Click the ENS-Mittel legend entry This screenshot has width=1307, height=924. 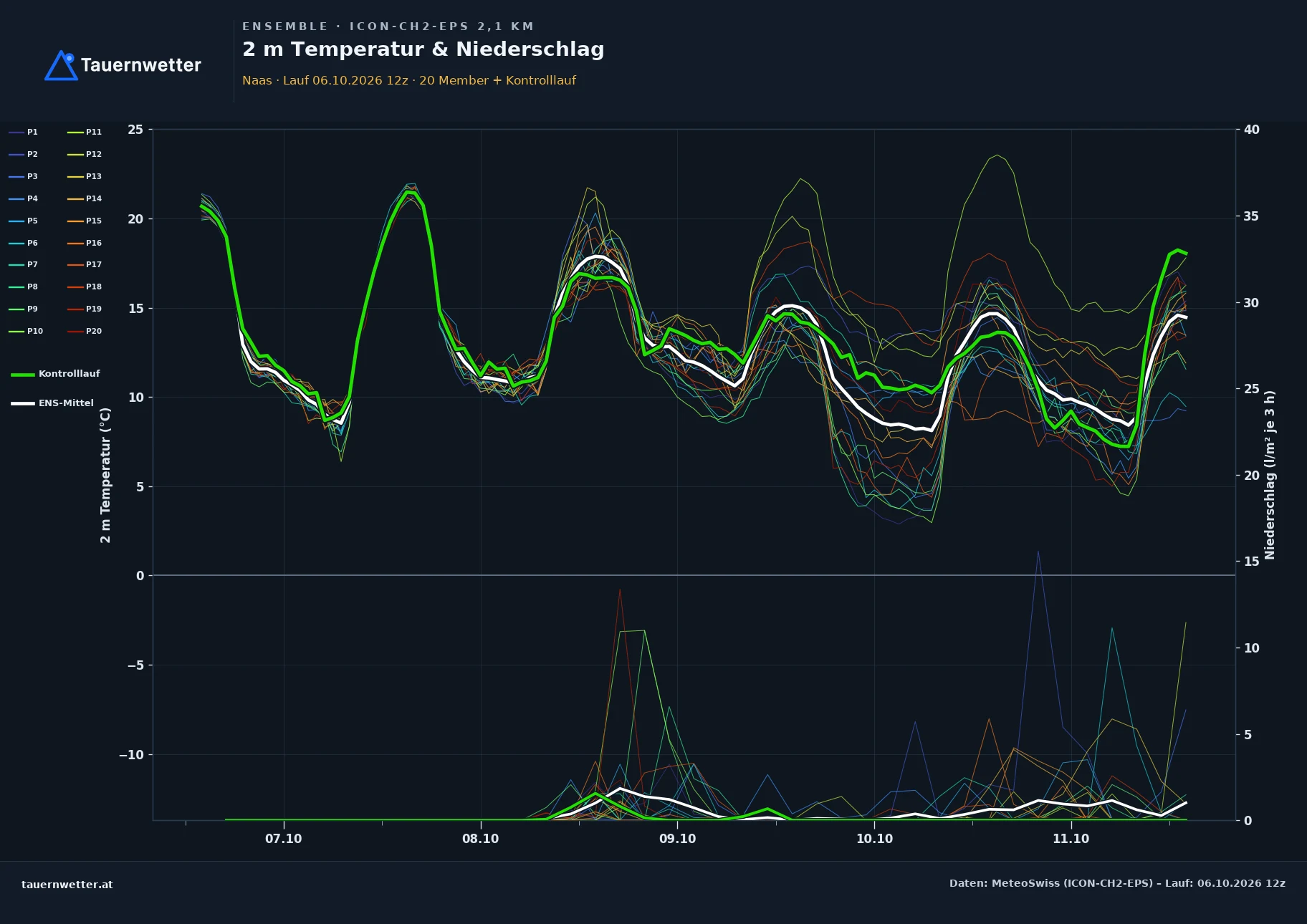pyautogui.click(x=52, y=403)
